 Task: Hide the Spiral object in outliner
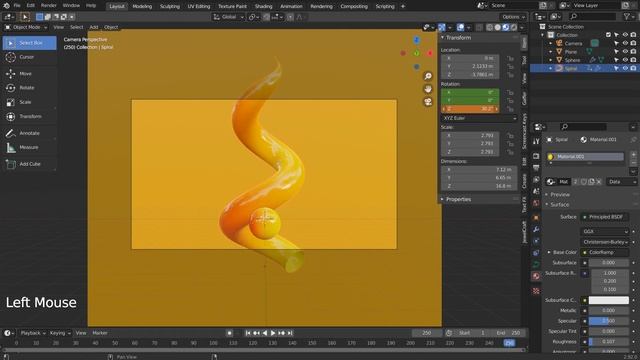pos(625,69)
